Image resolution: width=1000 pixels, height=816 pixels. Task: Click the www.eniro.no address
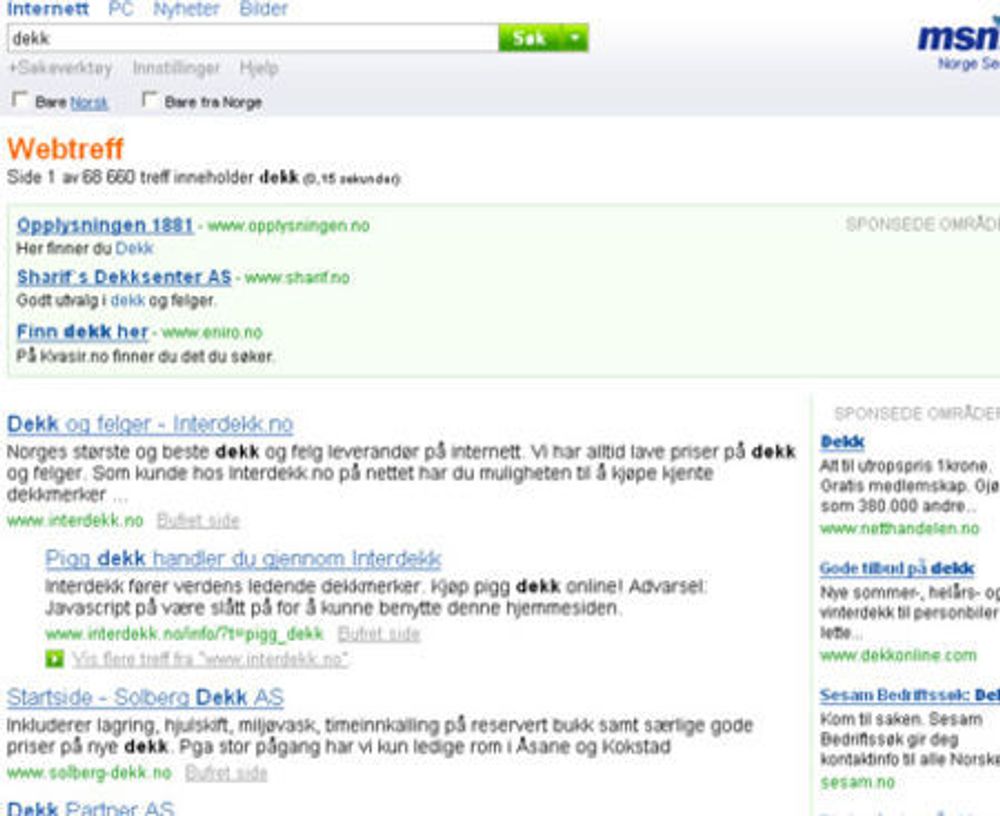(x=212, y=332)
